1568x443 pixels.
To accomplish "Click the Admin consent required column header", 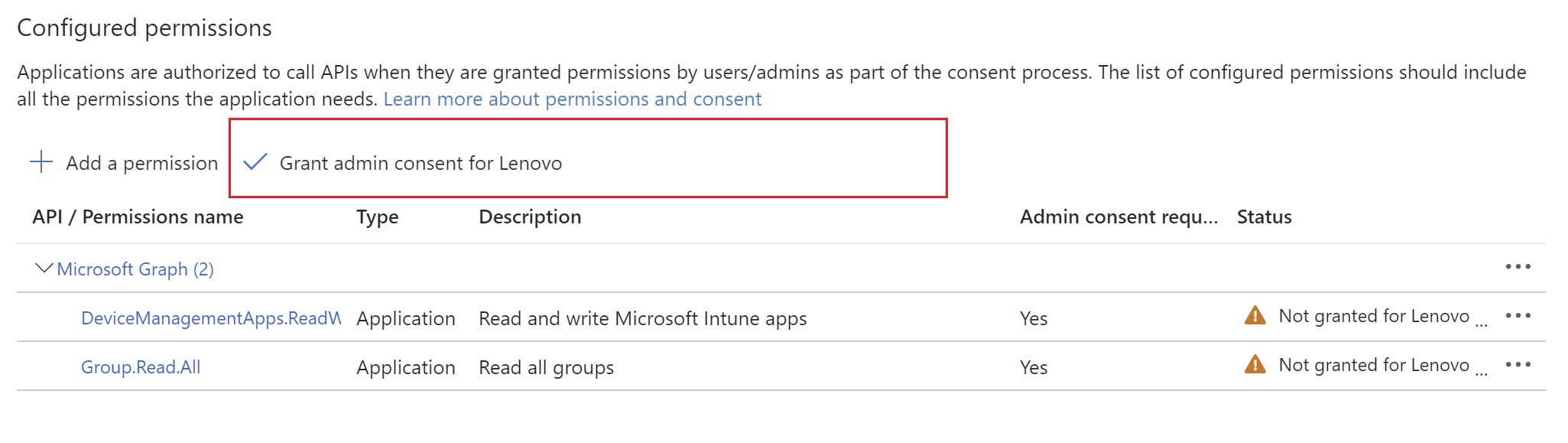I will click(1118, 217).
